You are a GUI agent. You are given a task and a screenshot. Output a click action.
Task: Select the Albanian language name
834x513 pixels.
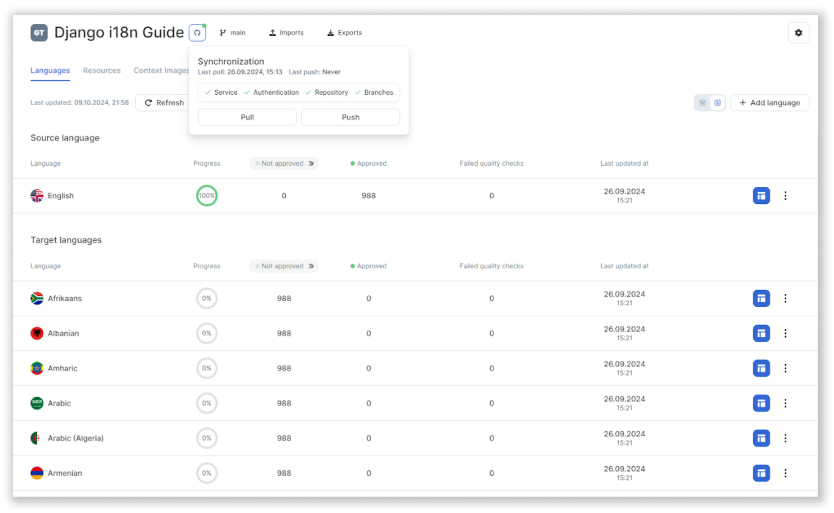[x=63, y=334]
